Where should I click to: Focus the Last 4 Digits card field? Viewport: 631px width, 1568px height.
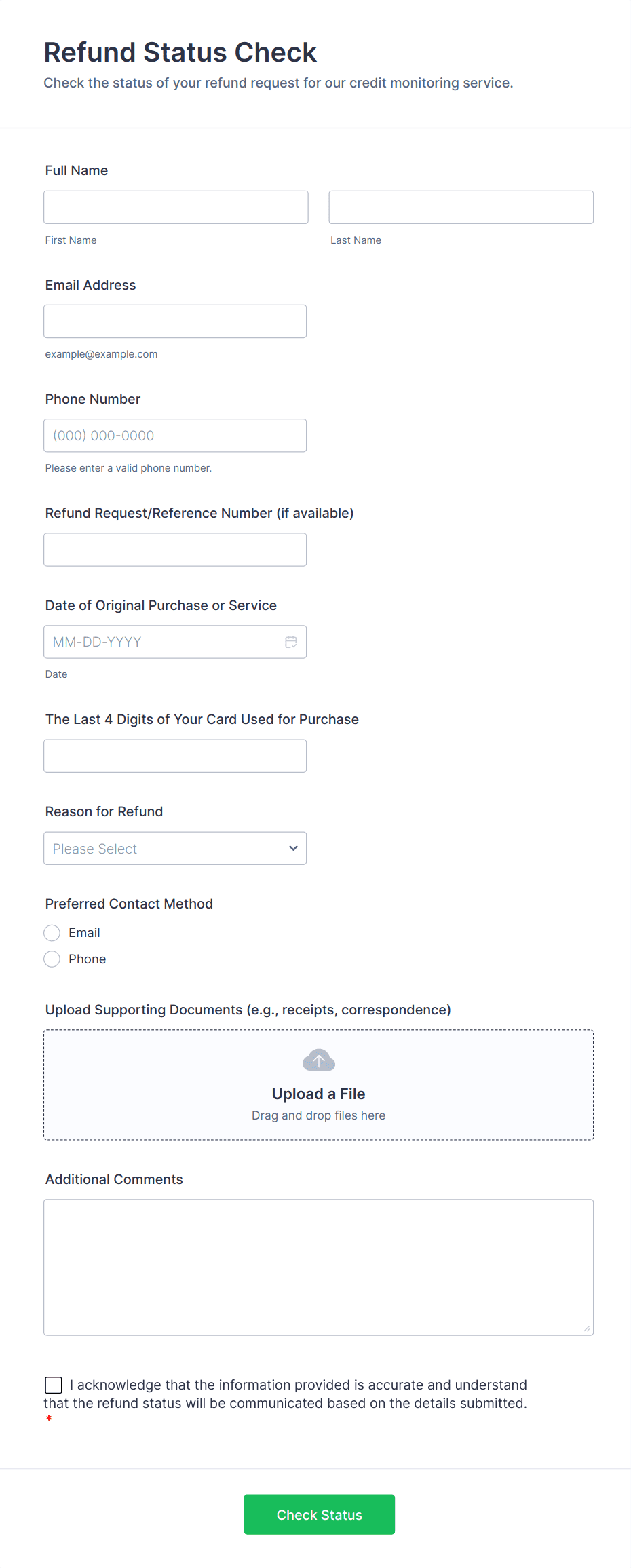coord(174,756)
